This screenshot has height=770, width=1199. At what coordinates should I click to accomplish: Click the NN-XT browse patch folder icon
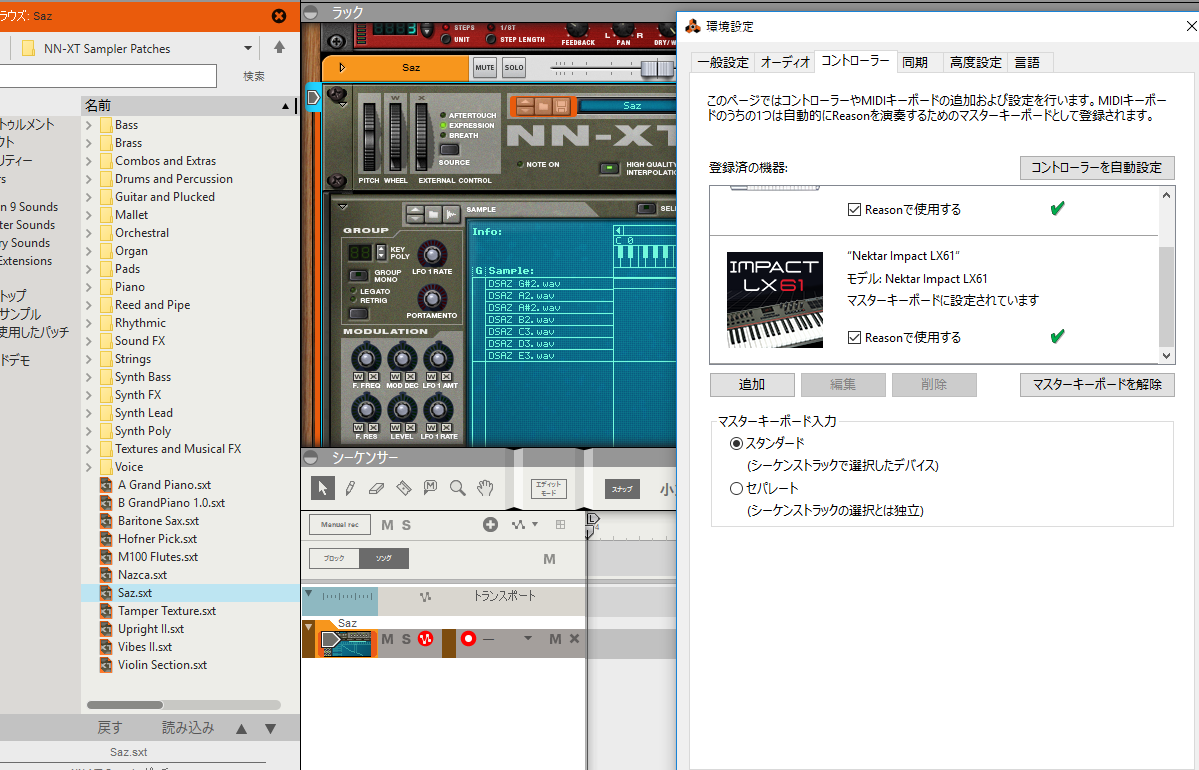point(543,106)
